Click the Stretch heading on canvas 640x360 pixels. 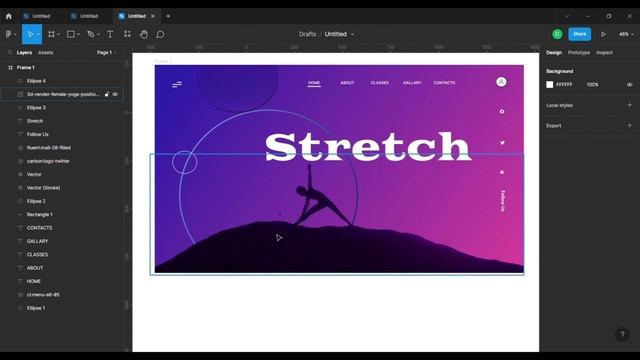click(x=368, y=146)
